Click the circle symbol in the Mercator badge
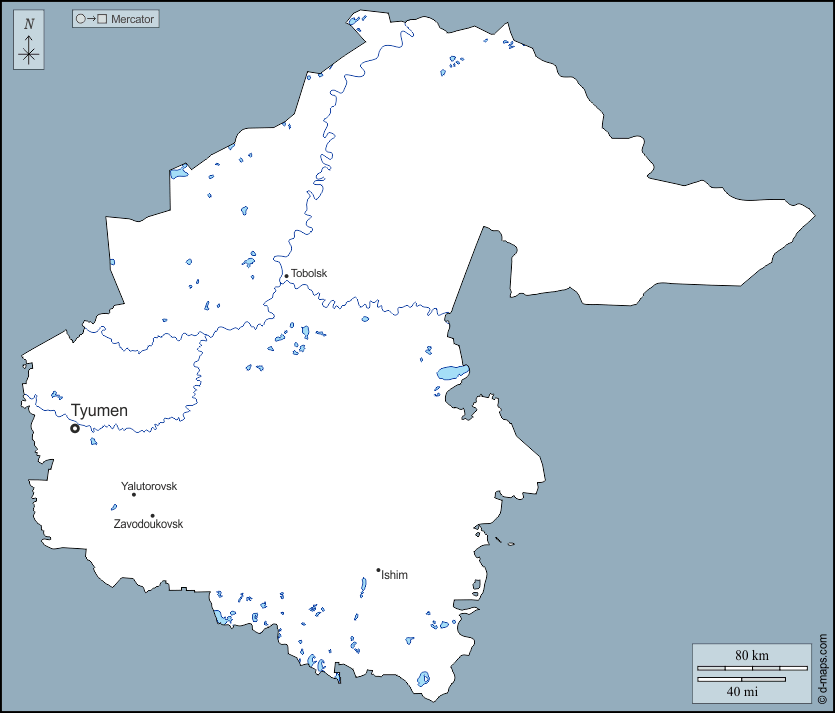The height and width of the screenshot is (713, 835). pyautogui.click(x=81, y=19)
